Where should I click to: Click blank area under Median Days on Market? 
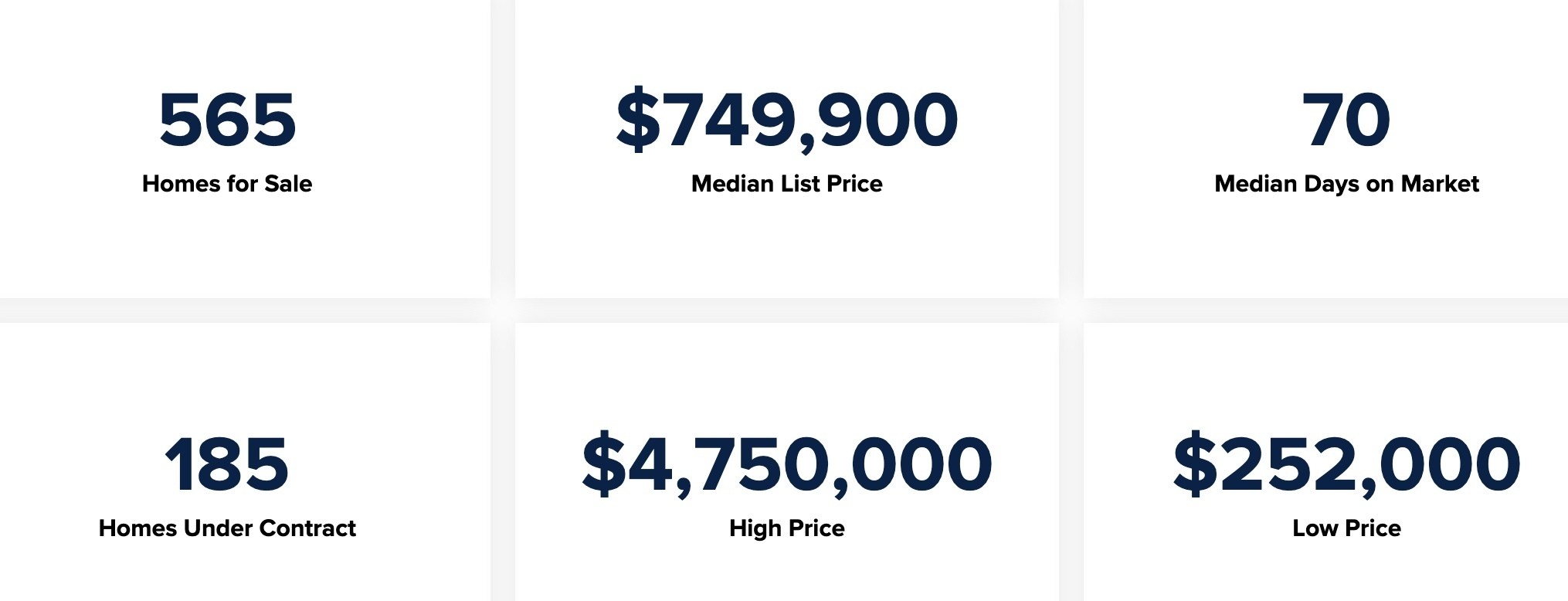pos(1346,247)
